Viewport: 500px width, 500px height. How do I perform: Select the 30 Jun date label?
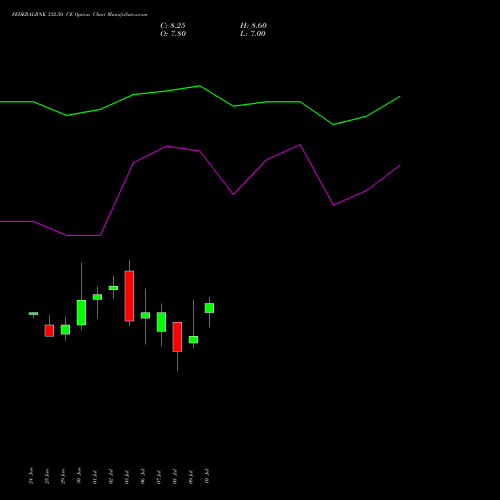pos(79,476)
